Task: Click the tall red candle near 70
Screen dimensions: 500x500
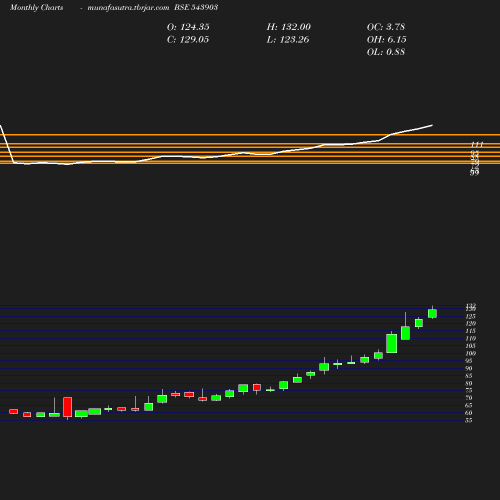Action: coord(68,407)
